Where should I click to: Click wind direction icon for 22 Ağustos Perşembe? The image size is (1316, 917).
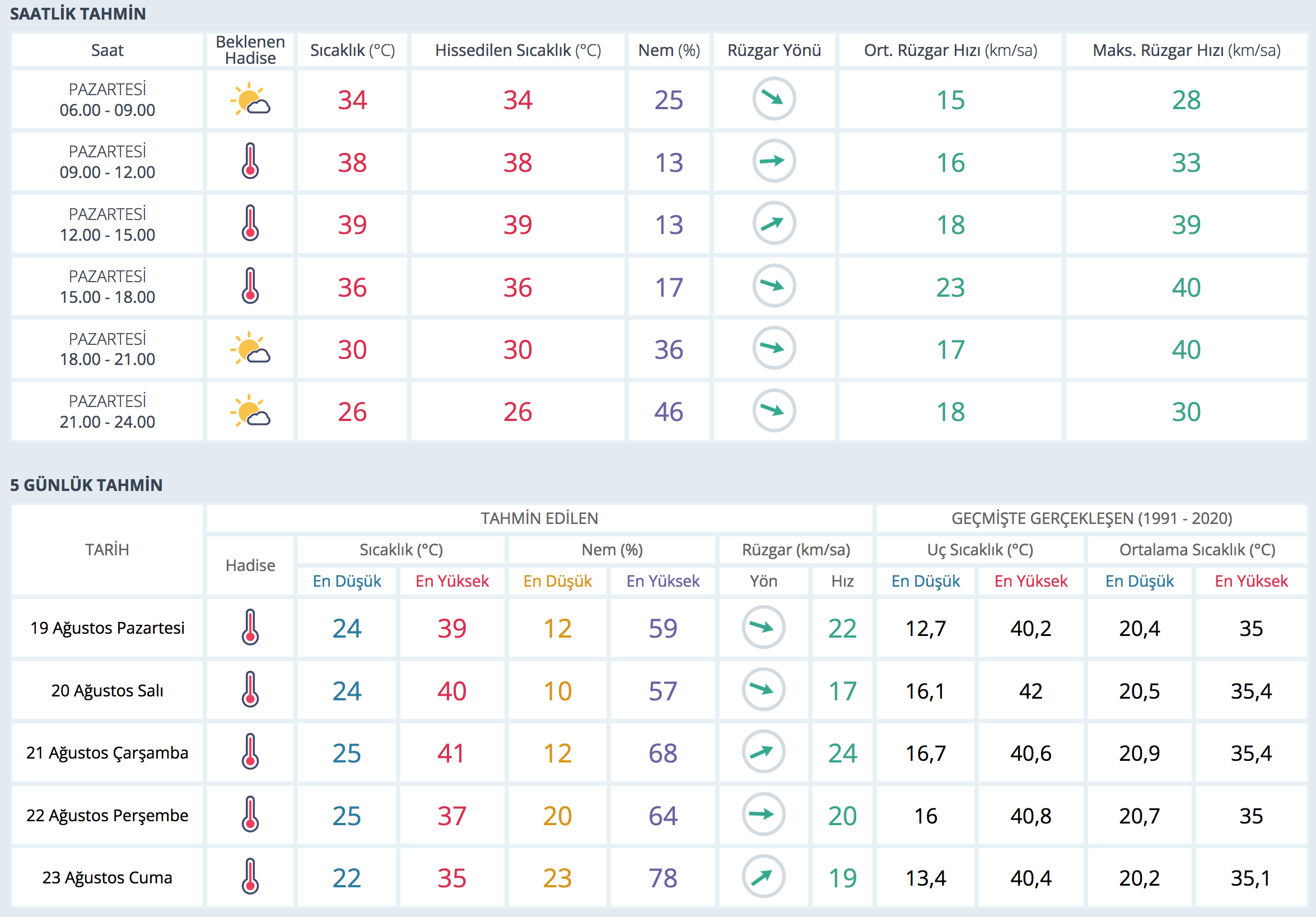[x=763, y=815]
